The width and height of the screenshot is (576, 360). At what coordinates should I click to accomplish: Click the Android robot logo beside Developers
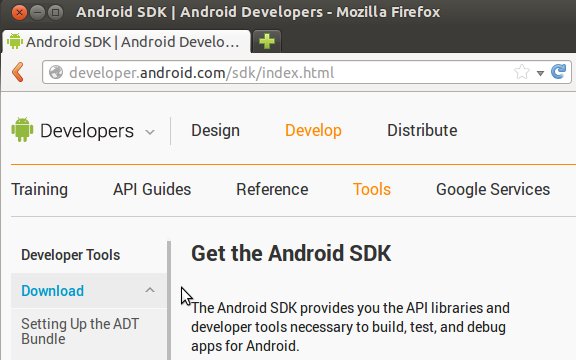22,130
